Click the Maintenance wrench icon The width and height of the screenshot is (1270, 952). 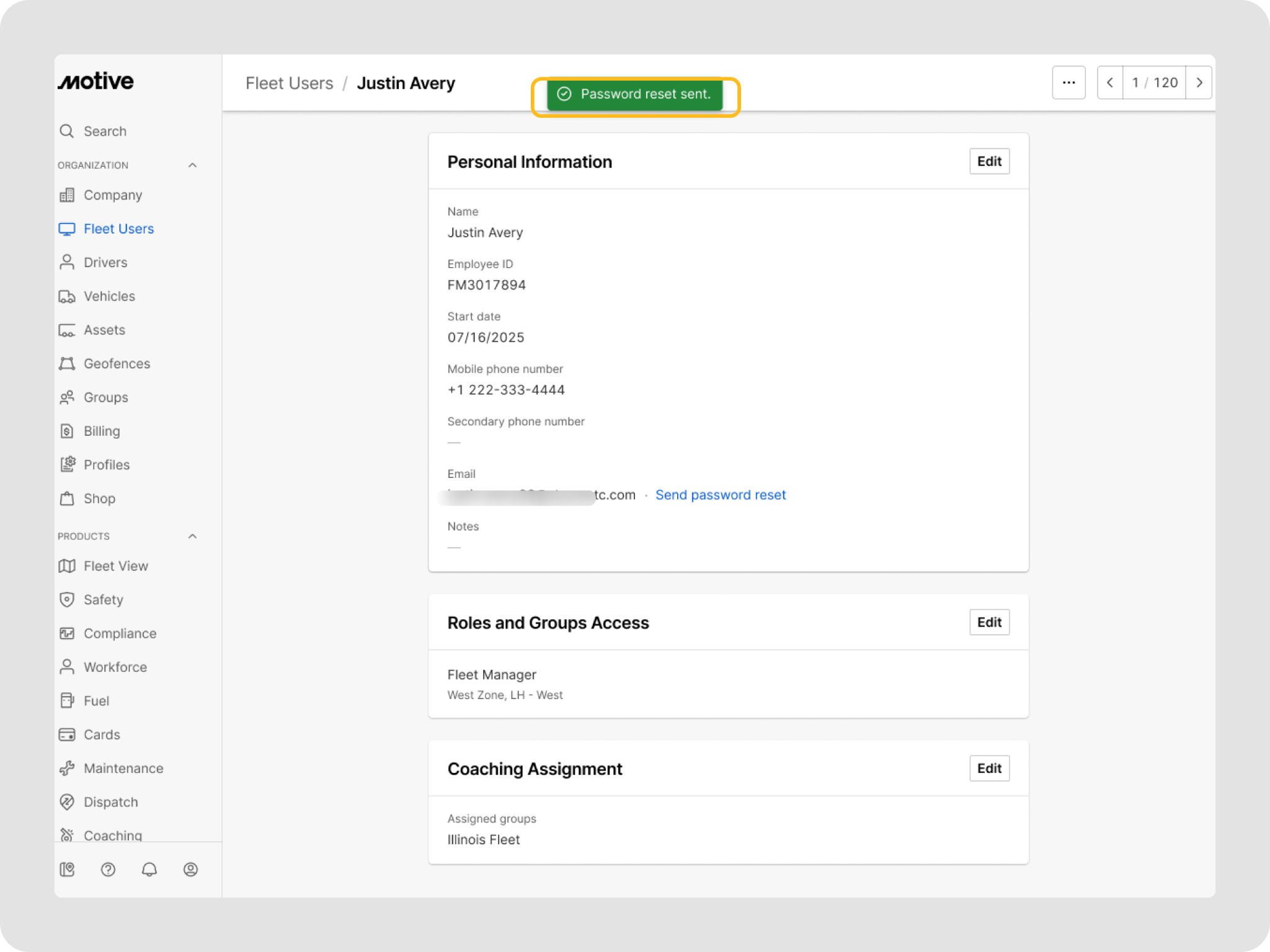(67, 769)
